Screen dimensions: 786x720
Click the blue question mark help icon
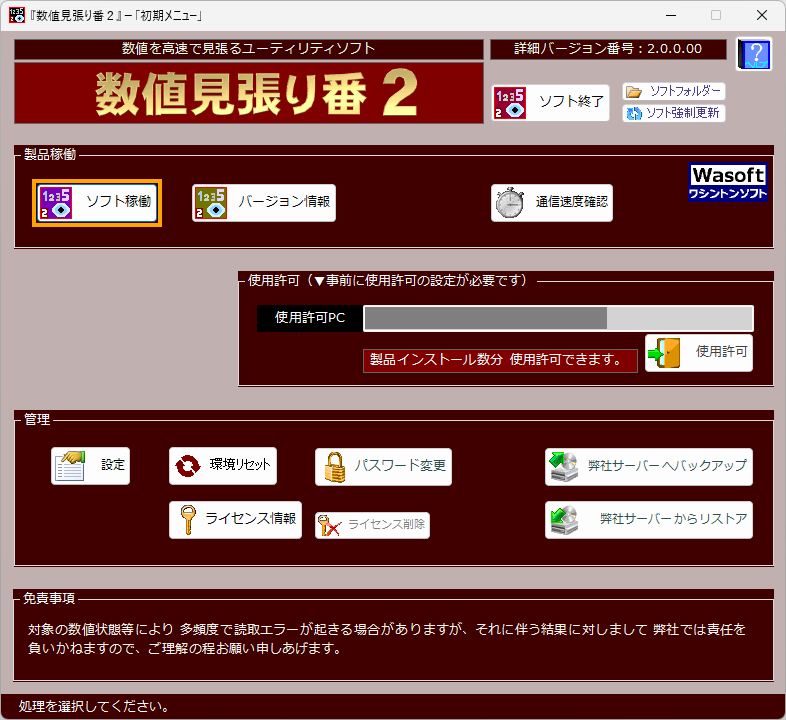(x=754, y=54)
